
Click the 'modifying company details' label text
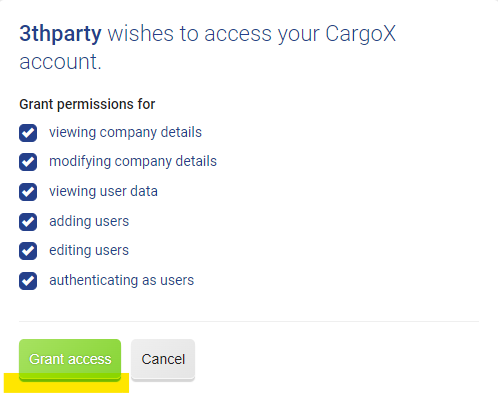(x=133, y=162)
